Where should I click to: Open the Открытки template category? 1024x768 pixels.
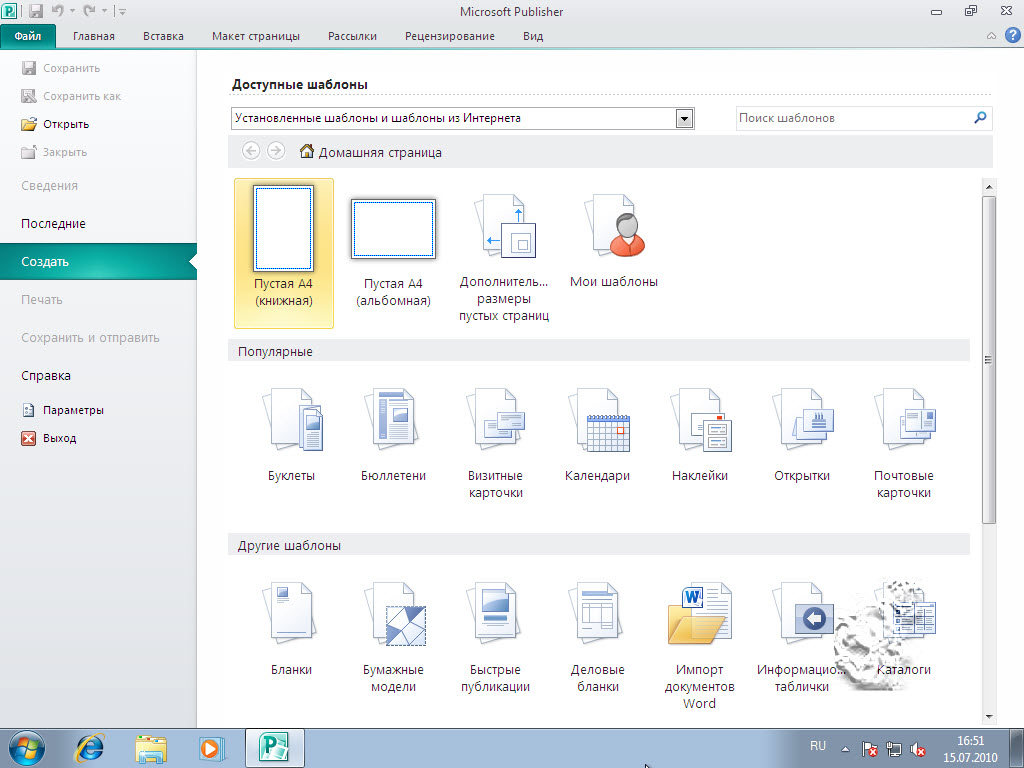pyautogui.click(x=802, y=434)
